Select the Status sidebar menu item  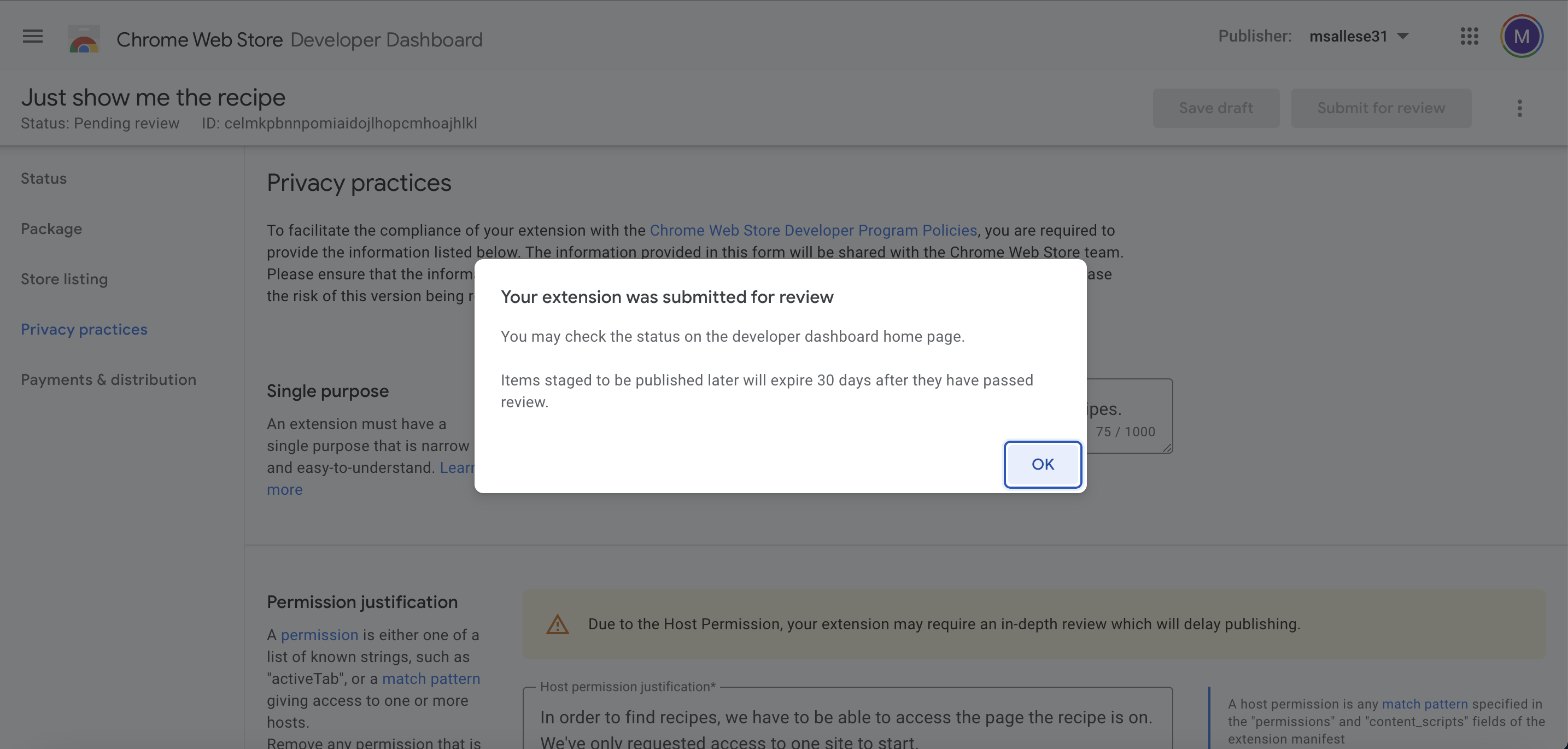click(43, 178)
